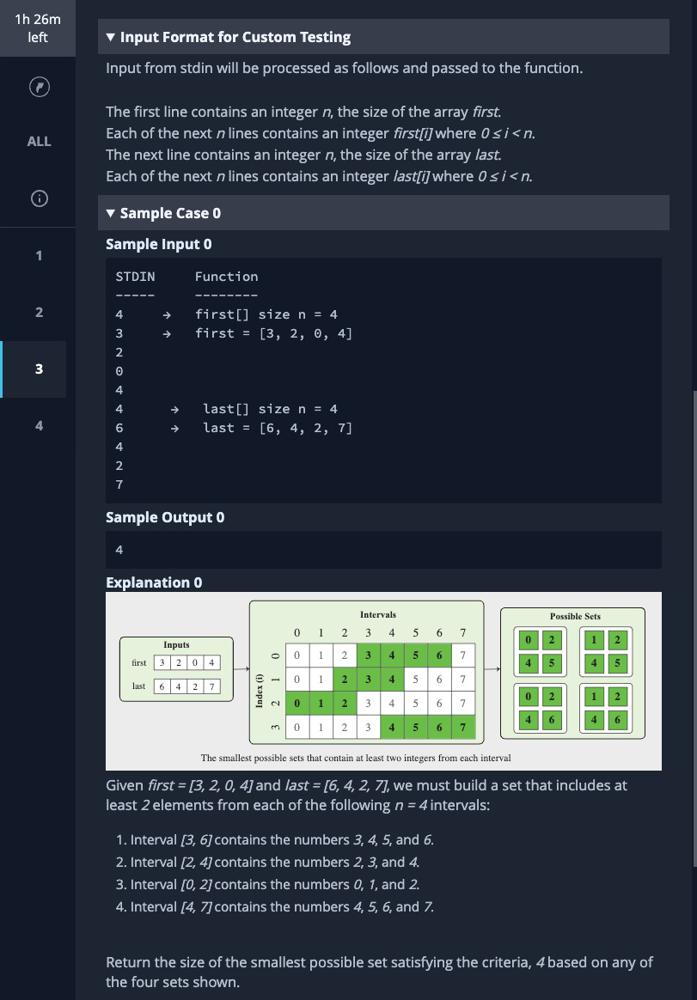Open the info circle icon in sidebar
This screenshot has height=1000, width=697.
38,198
